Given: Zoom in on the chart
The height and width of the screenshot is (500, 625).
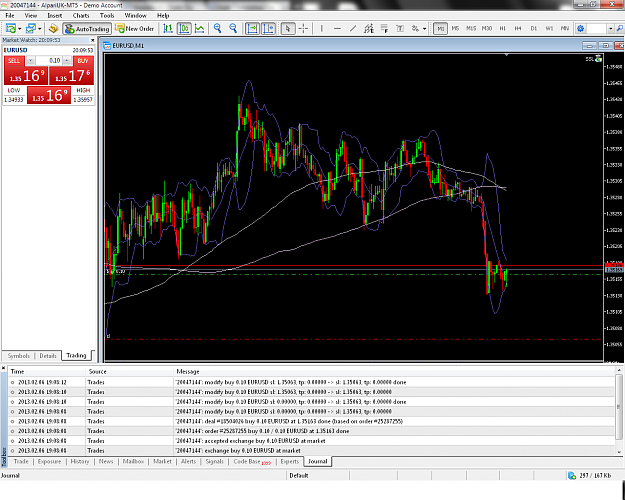Looking at the screenshot, I should point(217,29).
